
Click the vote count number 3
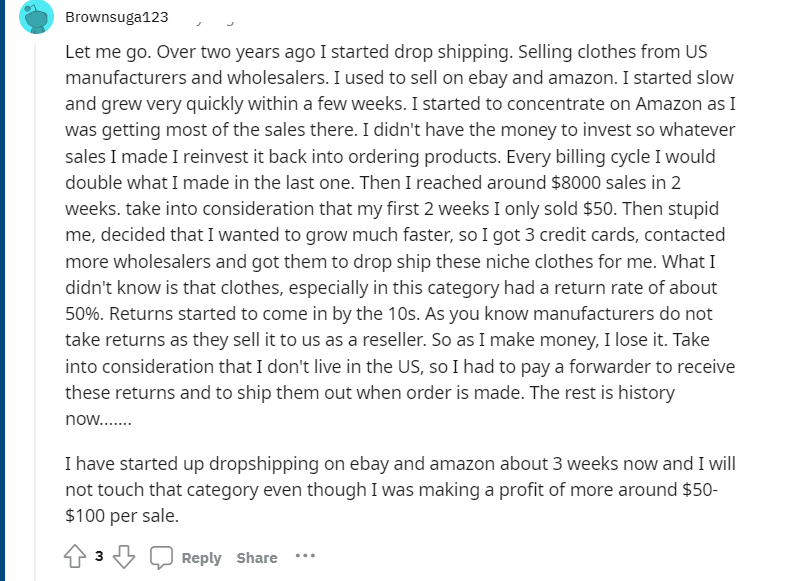99,556
